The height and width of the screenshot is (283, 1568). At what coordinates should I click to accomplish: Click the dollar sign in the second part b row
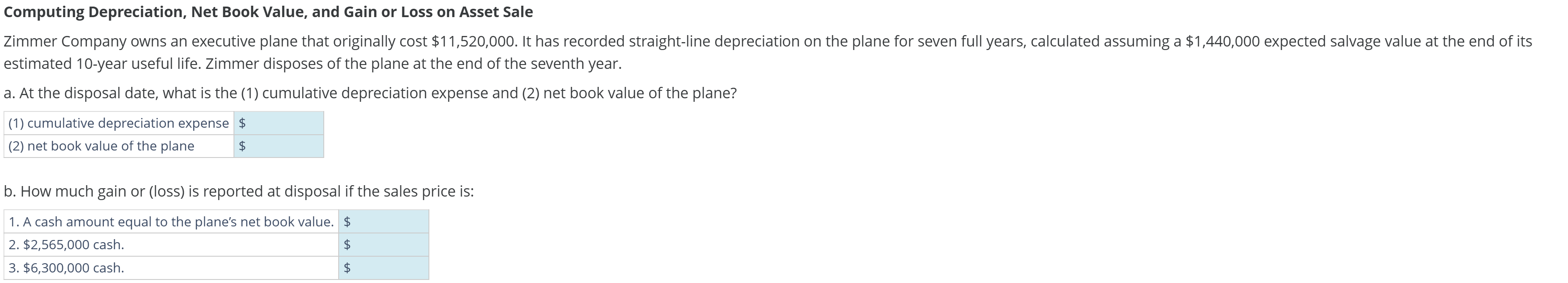tap(347, 245)
